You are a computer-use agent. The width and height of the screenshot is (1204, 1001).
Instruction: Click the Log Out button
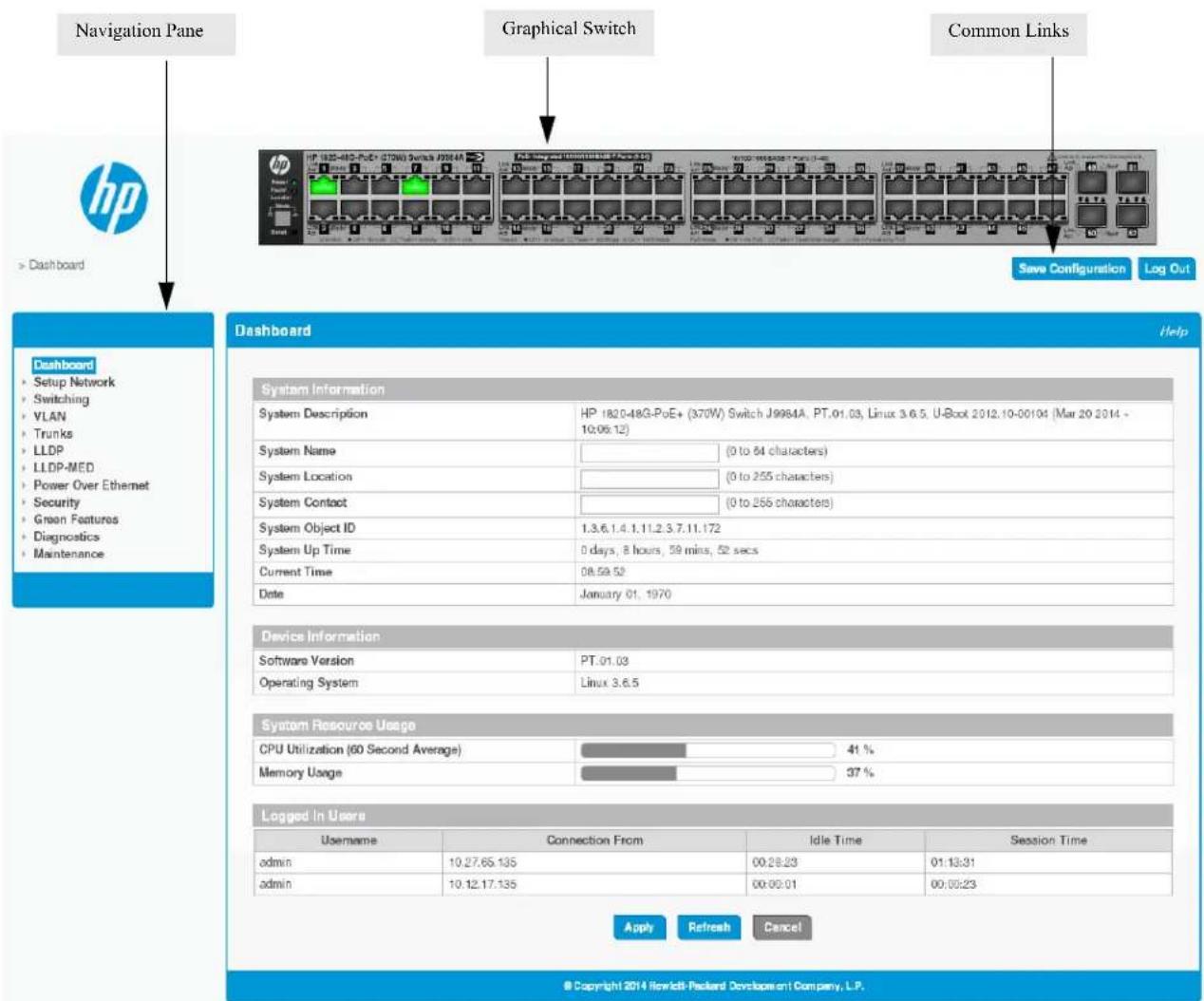pyautogui.click(x=1166, y=269)
